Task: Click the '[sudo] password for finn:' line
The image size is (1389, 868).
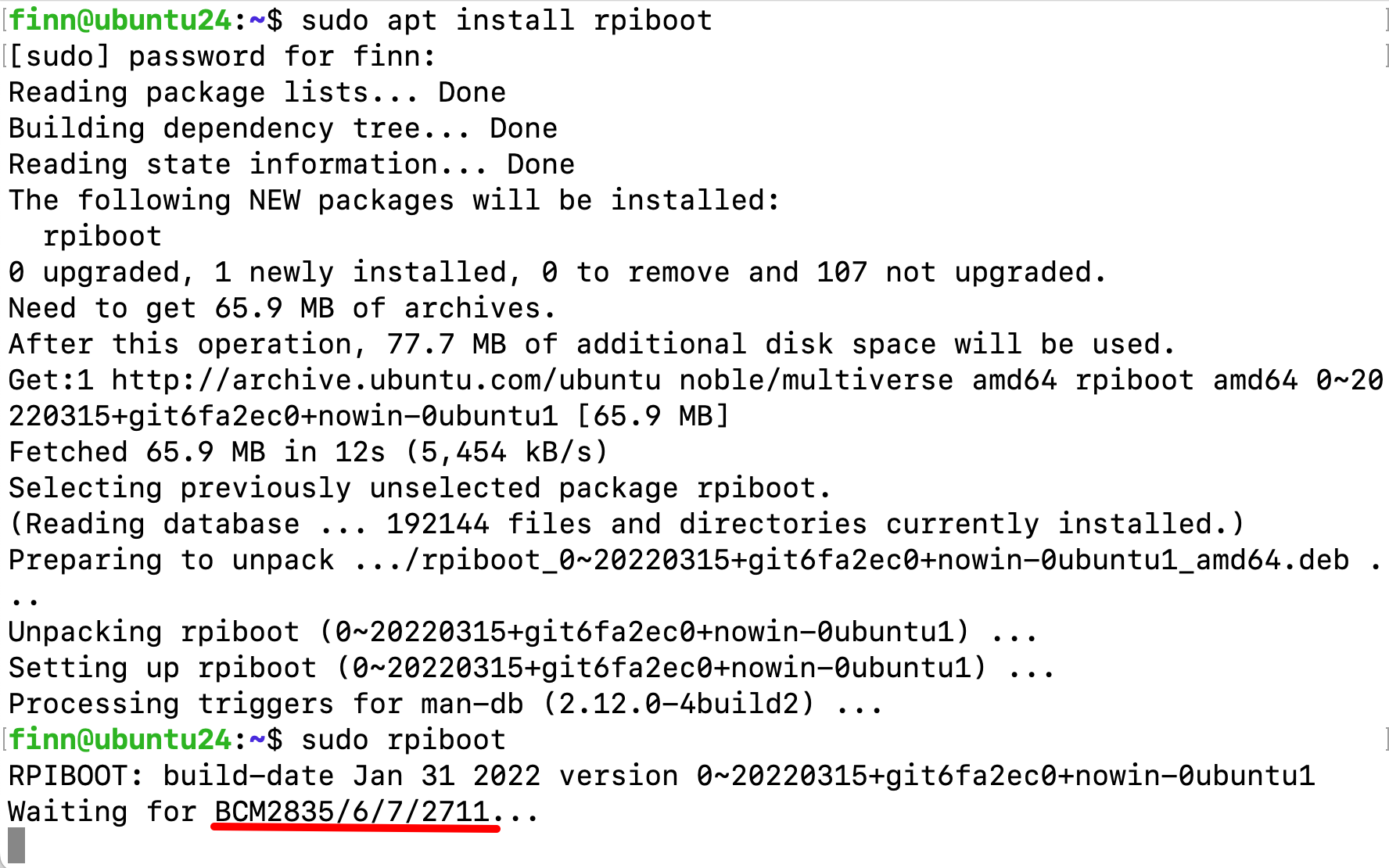Action: click(222, 56)
